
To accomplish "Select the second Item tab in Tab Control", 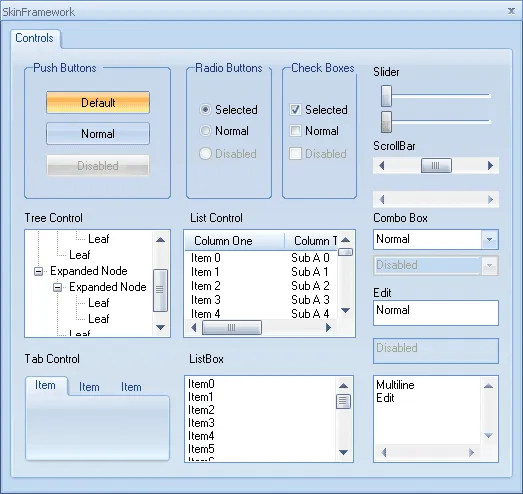I will point(89,387).
